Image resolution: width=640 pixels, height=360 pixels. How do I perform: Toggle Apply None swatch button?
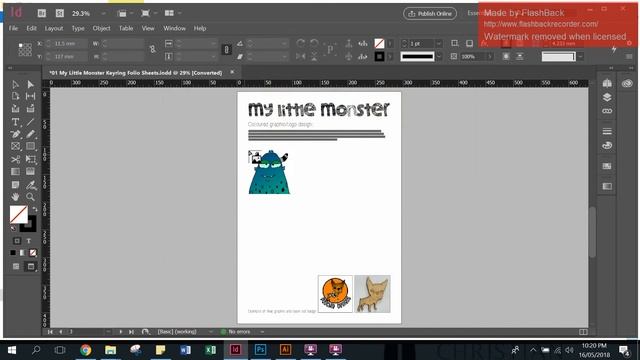click(33, 253)
